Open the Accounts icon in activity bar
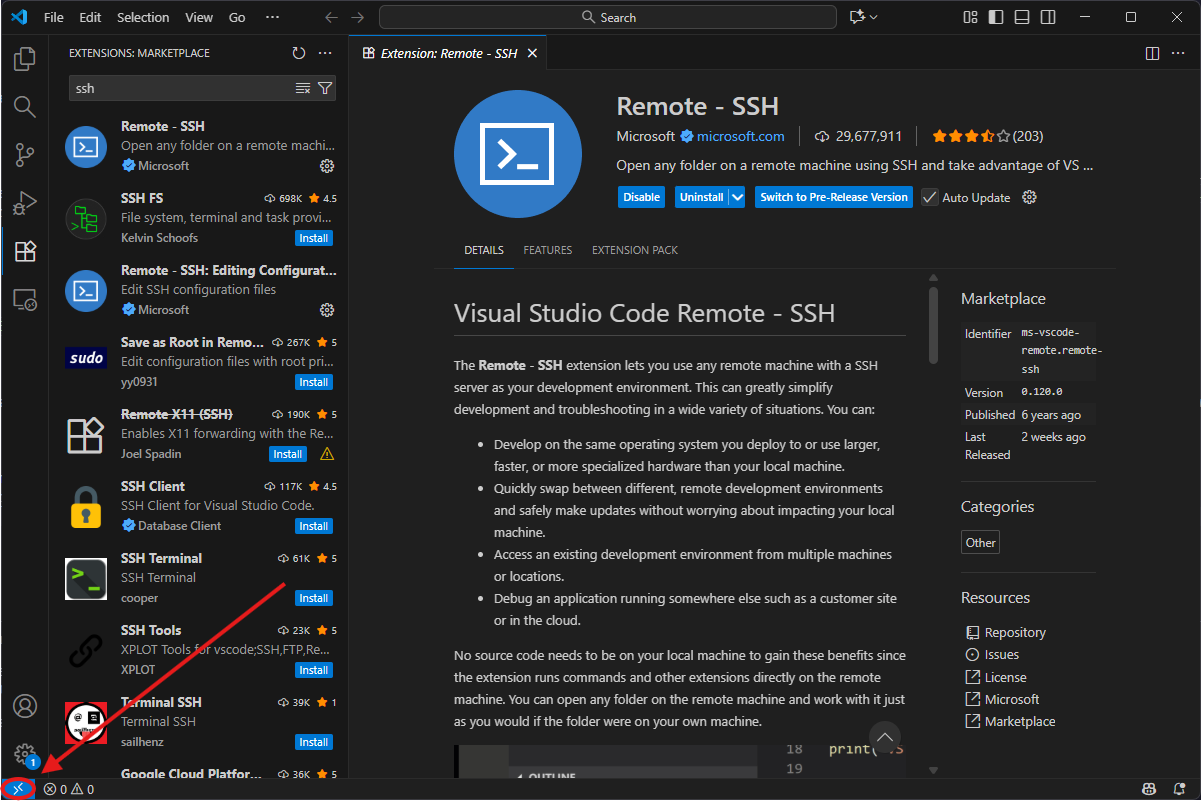 point(25,706)
